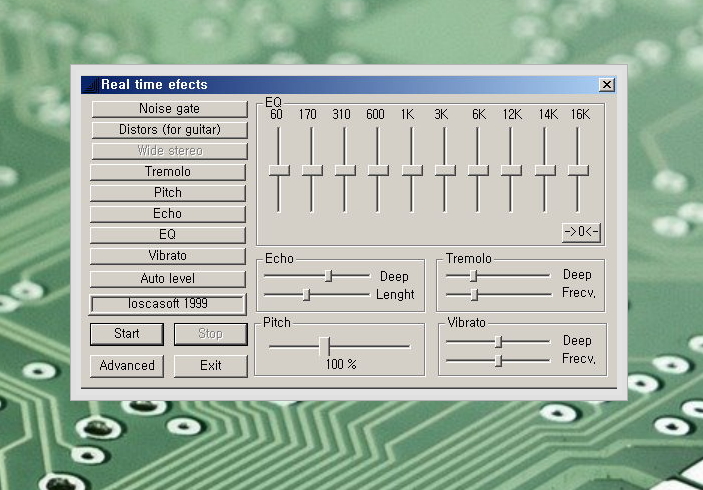703x490 pixels.
Task: Click the 600 Hz EQ slider handle
Action: [x=378, y=170]
